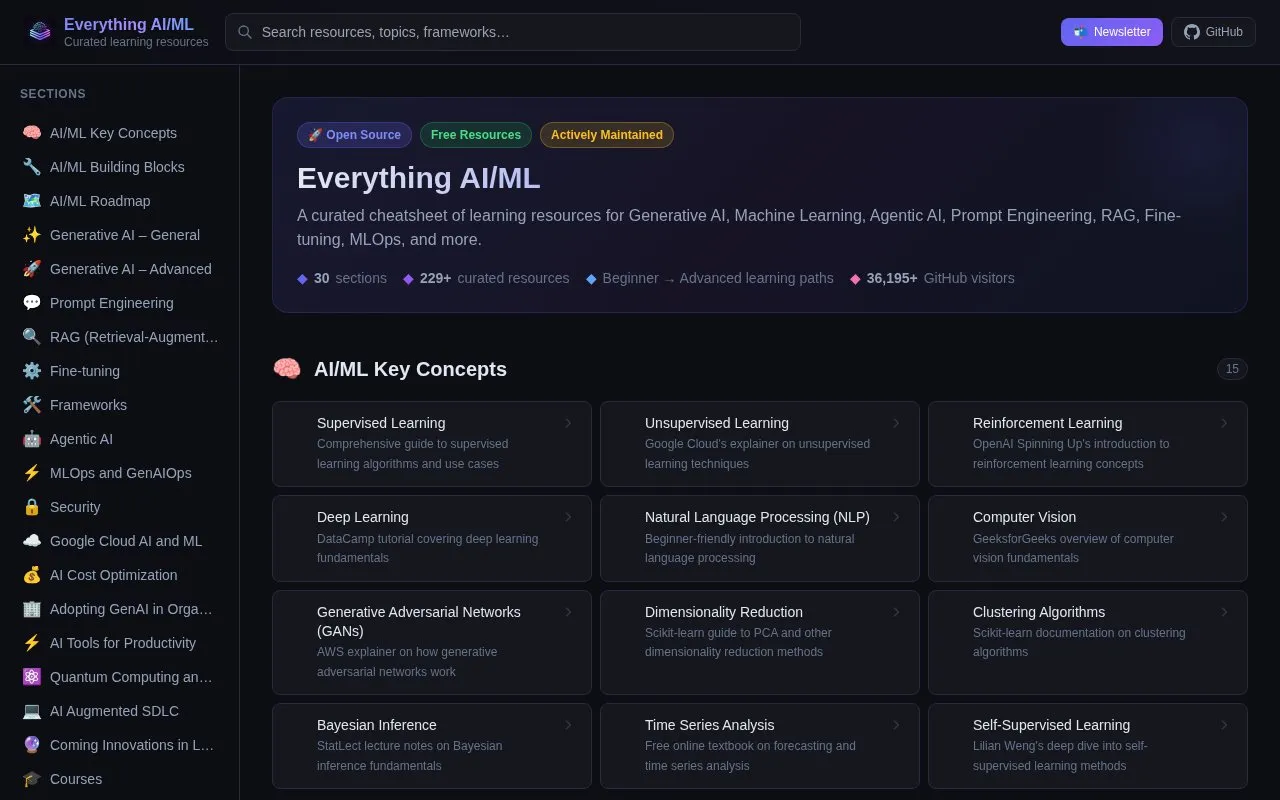Open Time Series Analysis card chevron
Screen dimensions: 1280x800
(x=896, y=725)
